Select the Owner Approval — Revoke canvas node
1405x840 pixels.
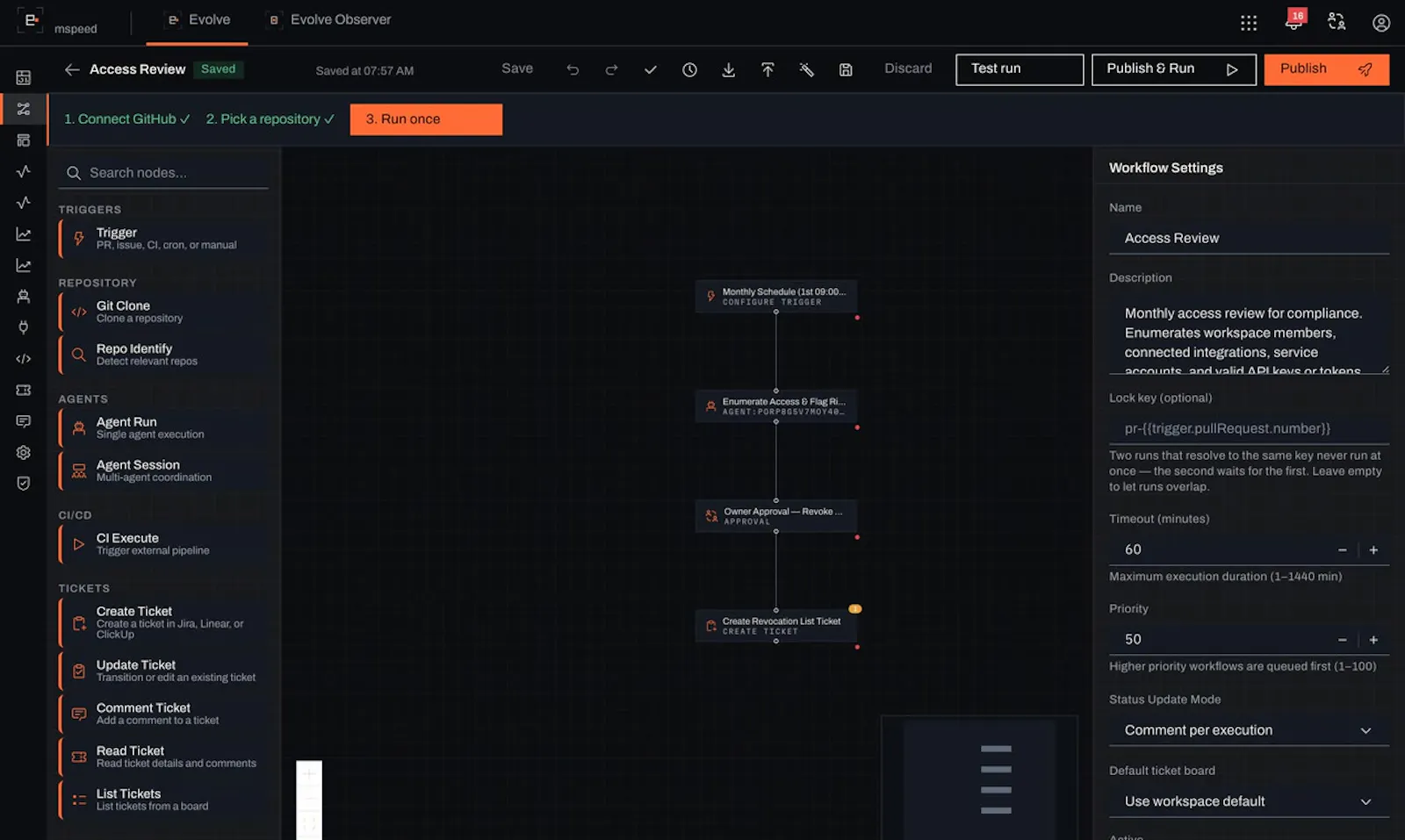tap(776, 516)
